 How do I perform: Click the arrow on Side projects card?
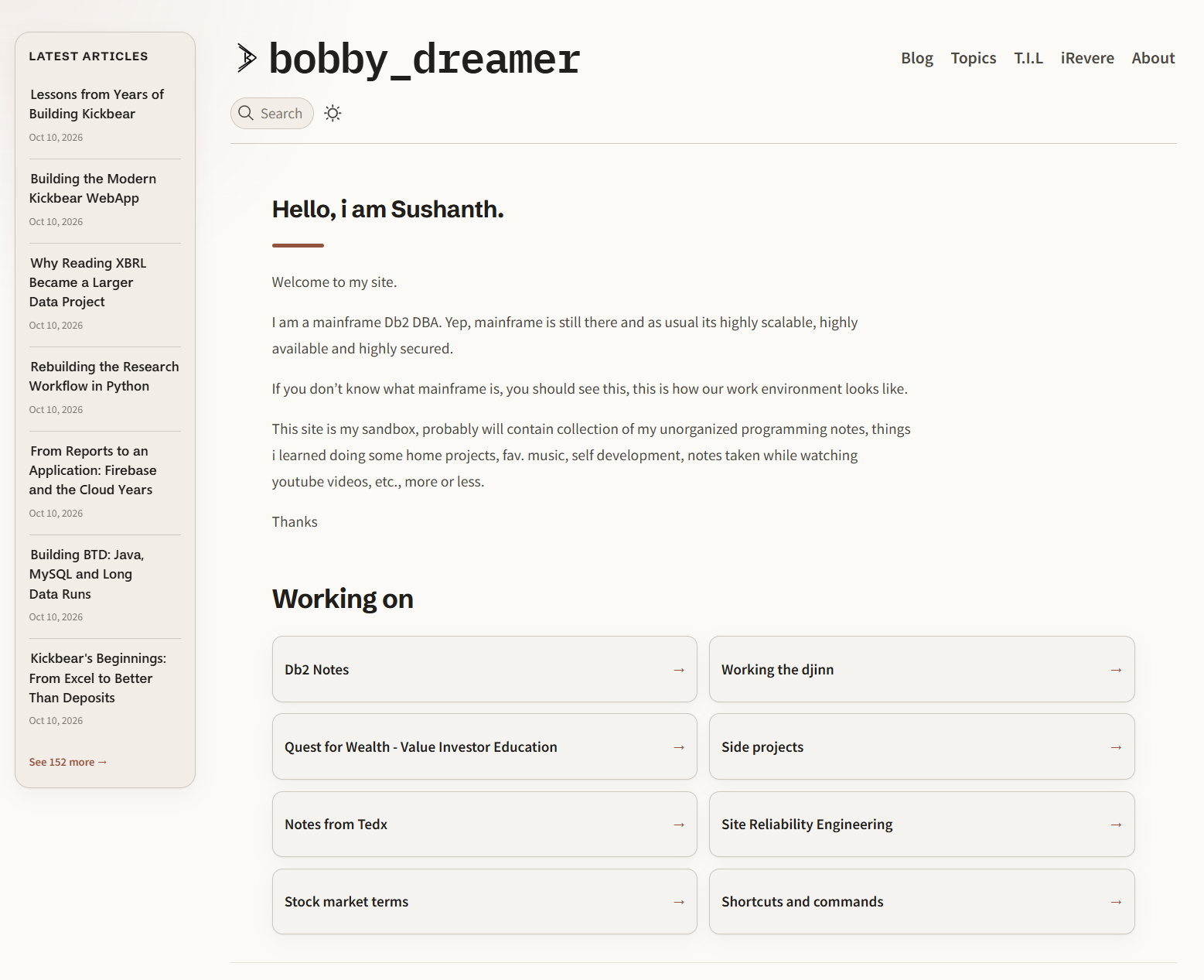tap(1116, 747)
